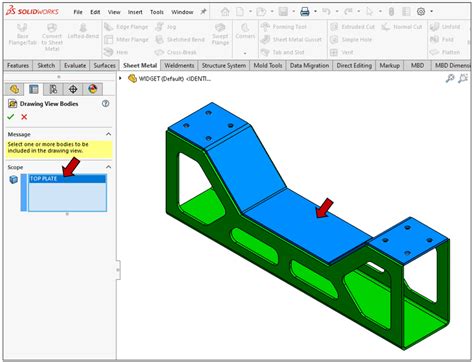
Task: Switch to the Features tab
Action: click(18, 65)
